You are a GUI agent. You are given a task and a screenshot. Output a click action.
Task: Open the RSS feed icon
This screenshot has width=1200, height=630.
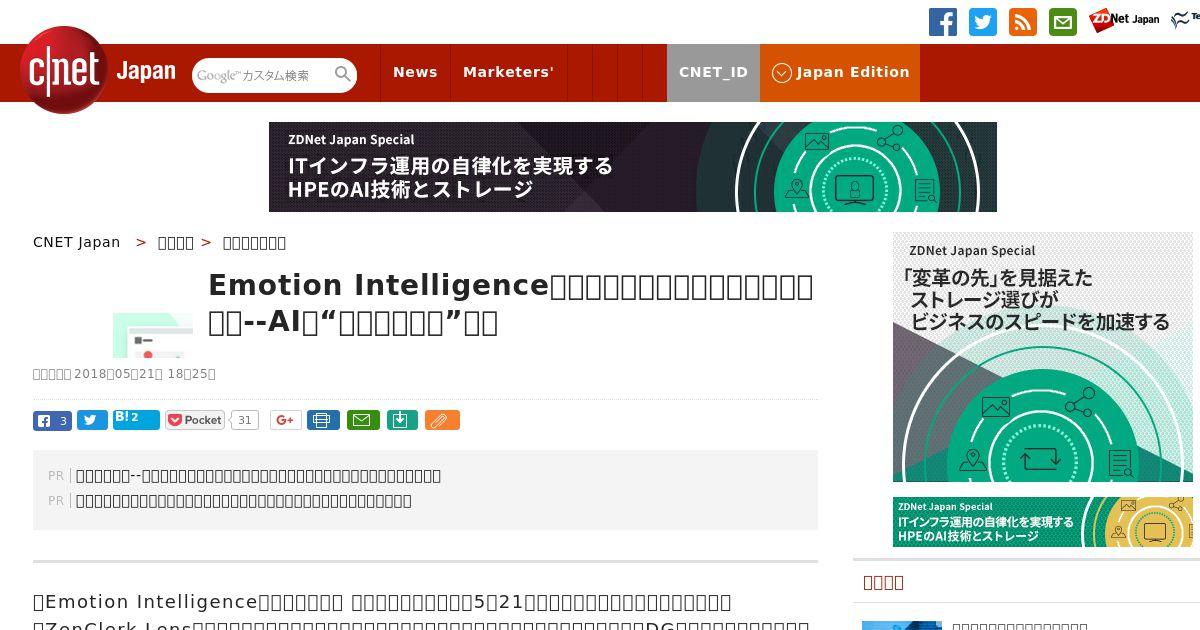1023,22
